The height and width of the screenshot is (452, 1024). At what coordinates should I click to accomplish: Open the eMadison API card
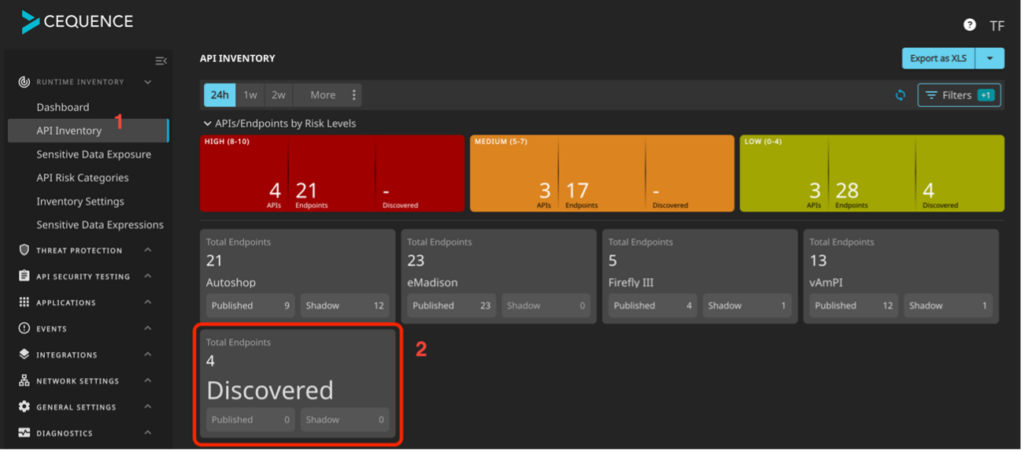click(x=499, y=276)
